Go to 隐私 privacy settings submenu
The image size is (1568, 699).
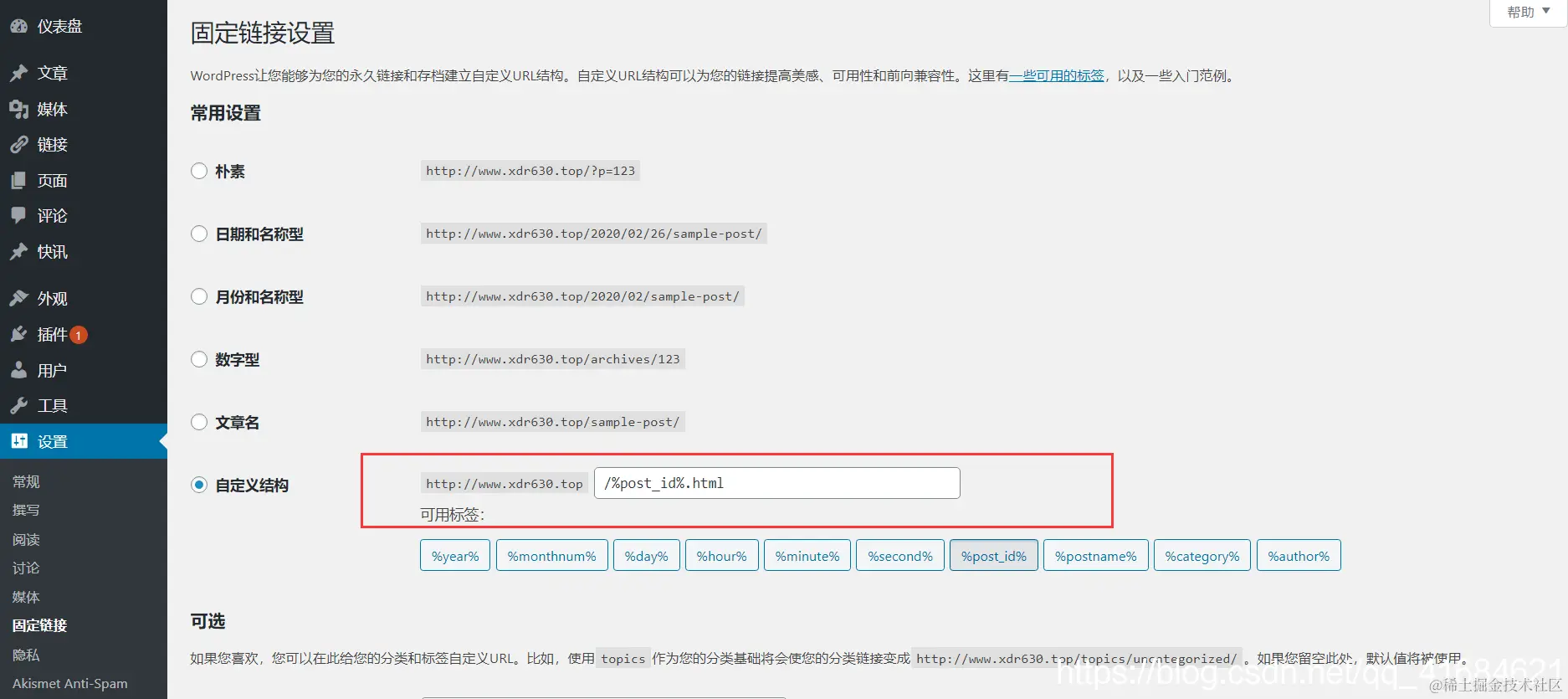(26, 655)
